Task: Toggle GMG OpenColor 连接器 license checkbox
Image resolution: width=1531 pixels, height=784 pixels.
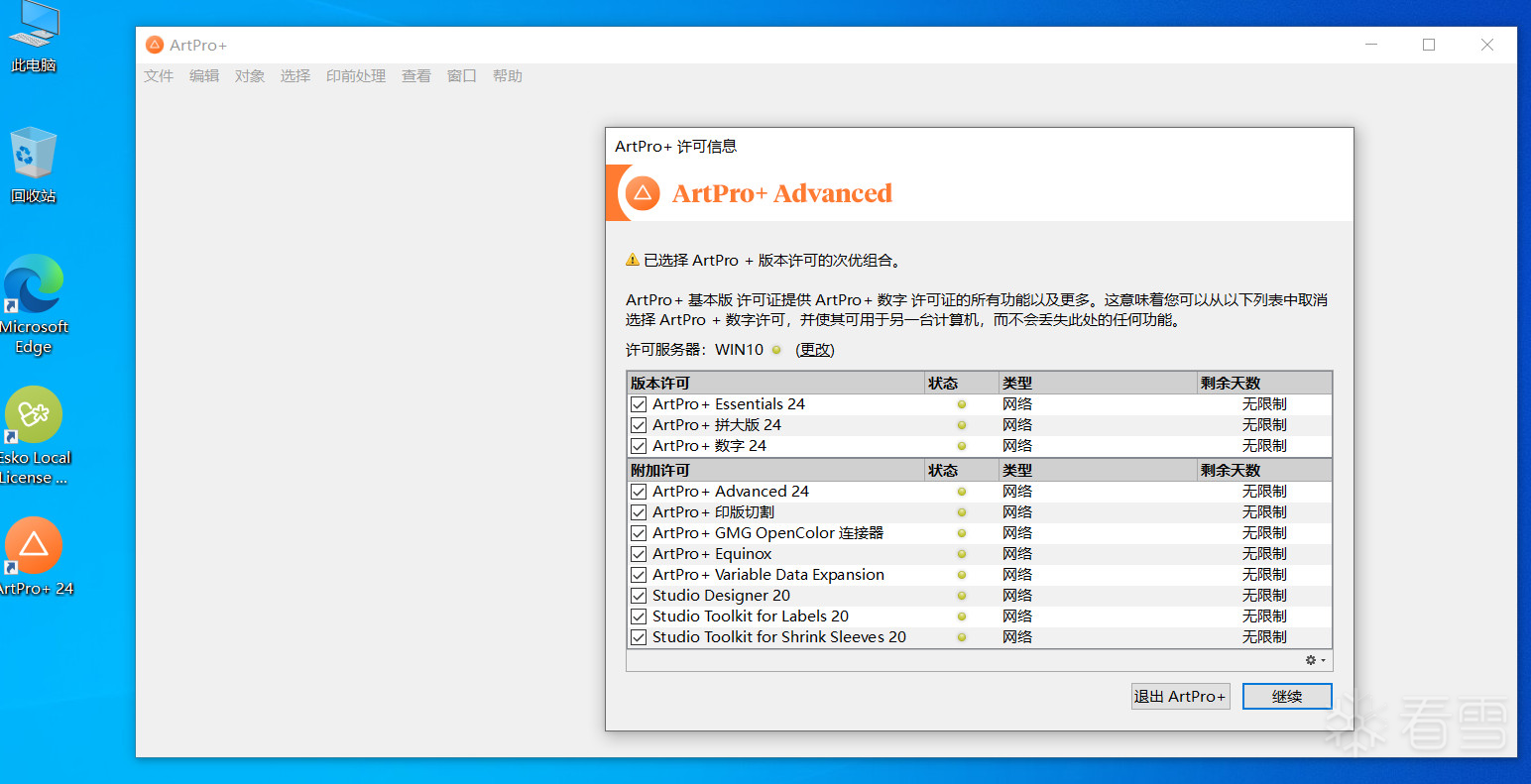Action: [639, 533]
